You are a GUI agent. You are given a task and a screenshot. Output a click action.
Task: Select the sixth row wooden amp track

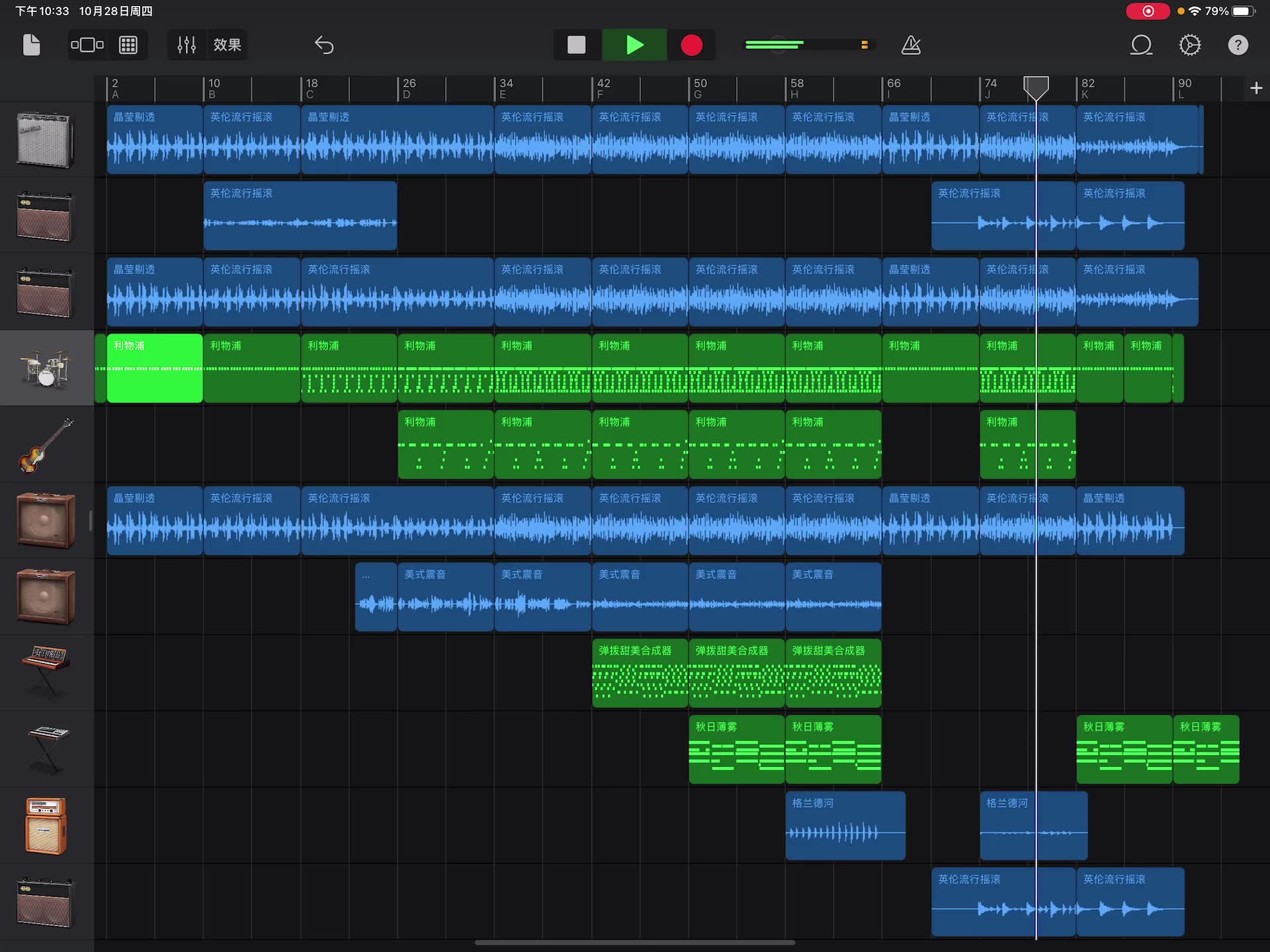45,520
